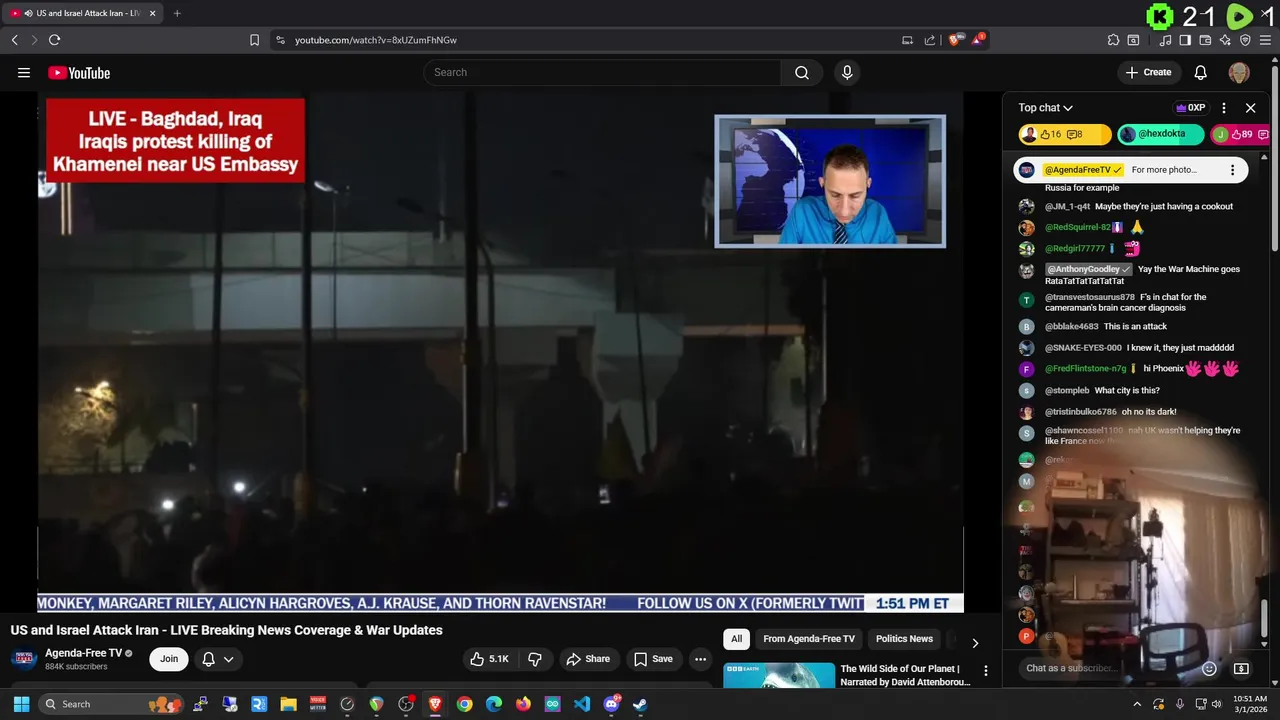Open Brave Rewards triangle icon

[979, 40]
